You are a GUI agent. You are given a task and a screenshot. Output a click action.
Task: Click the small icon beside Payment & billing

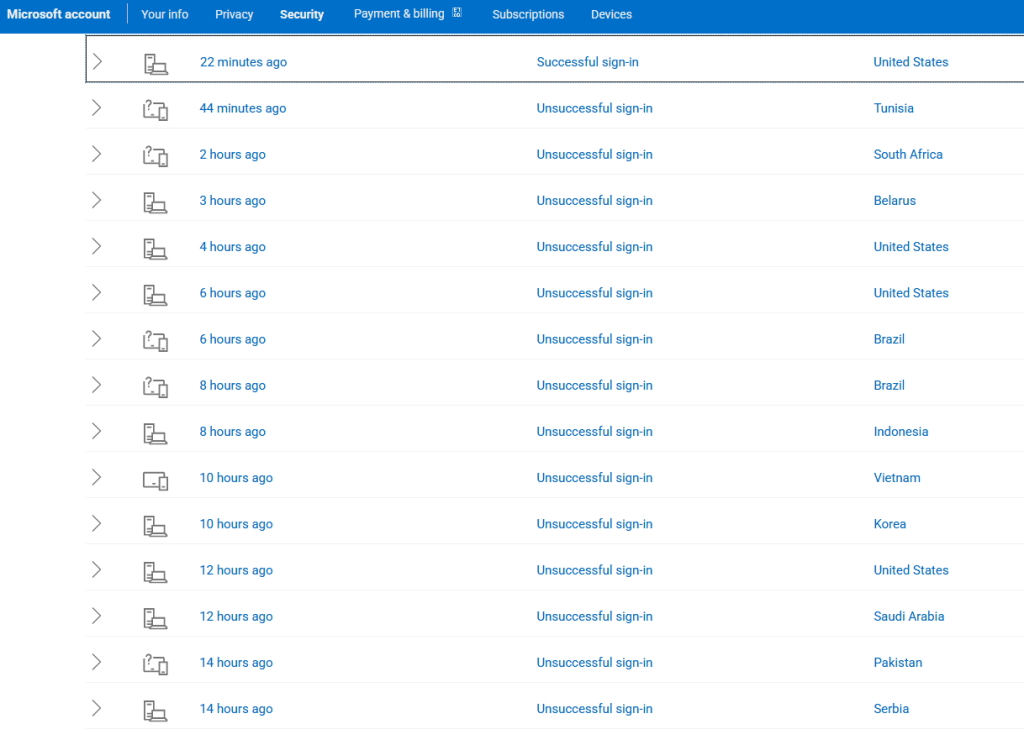pyautogui.click(x=457, y=13)
